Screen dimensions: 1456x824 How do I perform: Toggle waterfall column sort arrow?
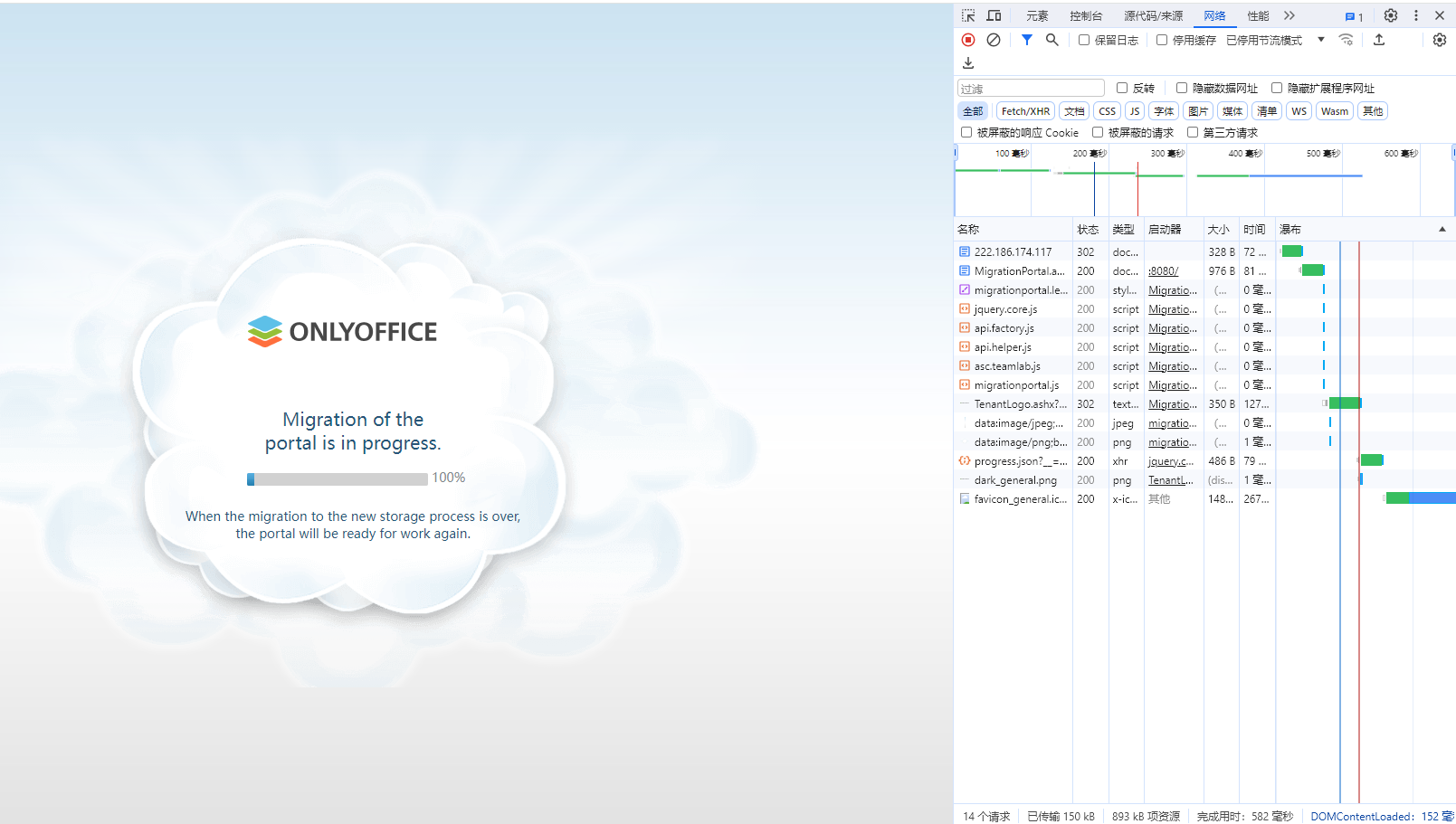1442,229
